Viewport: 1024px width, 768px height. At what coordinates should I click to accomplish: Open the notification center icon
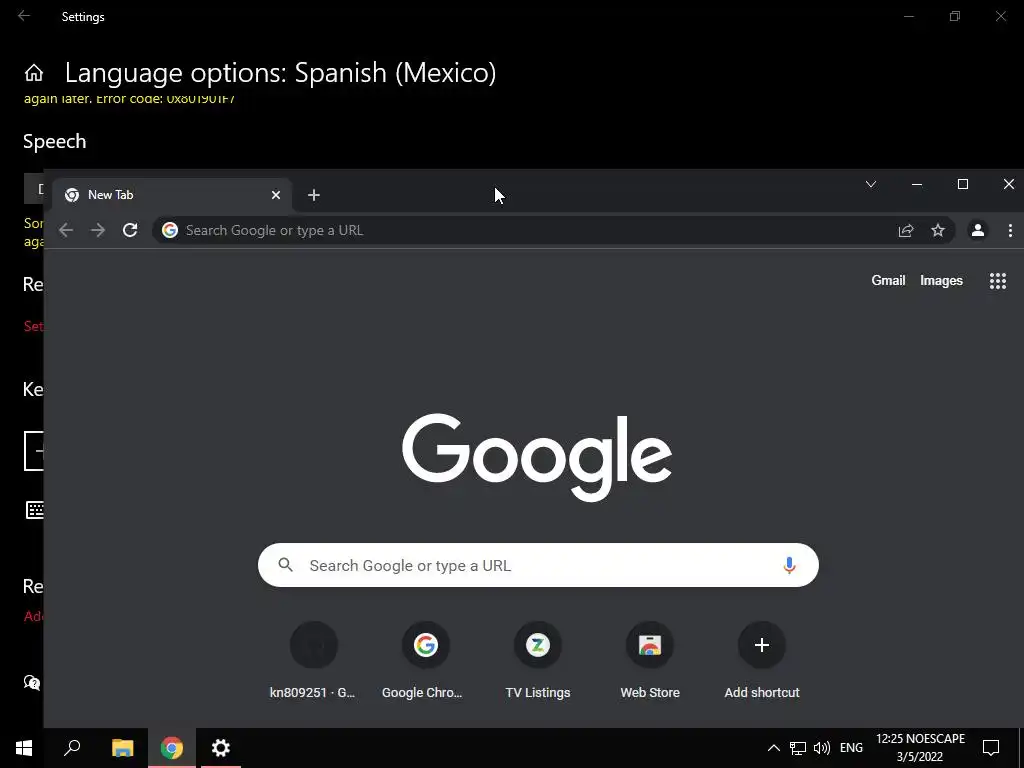coord(991,748)
